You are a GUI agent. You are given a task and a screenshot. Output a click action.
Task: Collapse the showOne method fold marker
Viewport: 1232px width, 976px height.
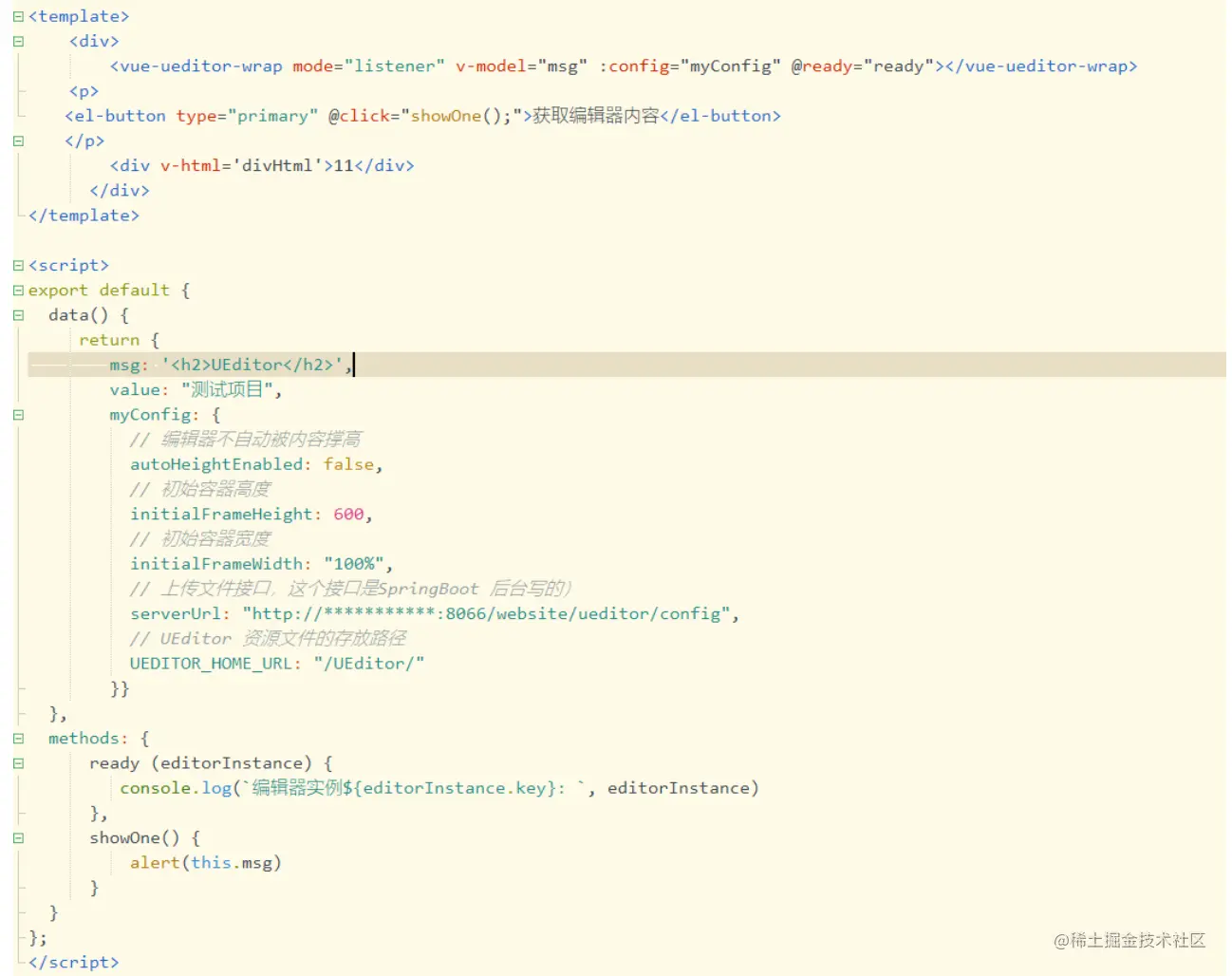click(x=18, y=838)
